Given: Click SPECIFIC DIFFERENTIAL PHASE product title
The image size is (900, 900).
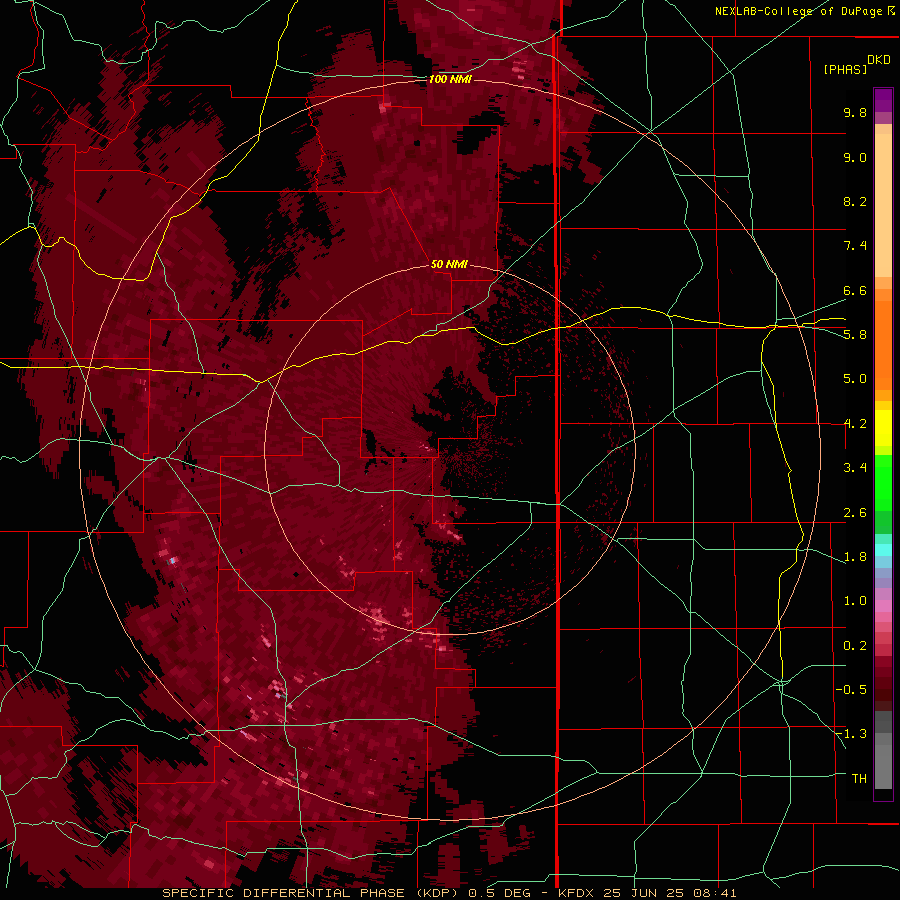Looking at the screenshot, I should coord(282,893).
